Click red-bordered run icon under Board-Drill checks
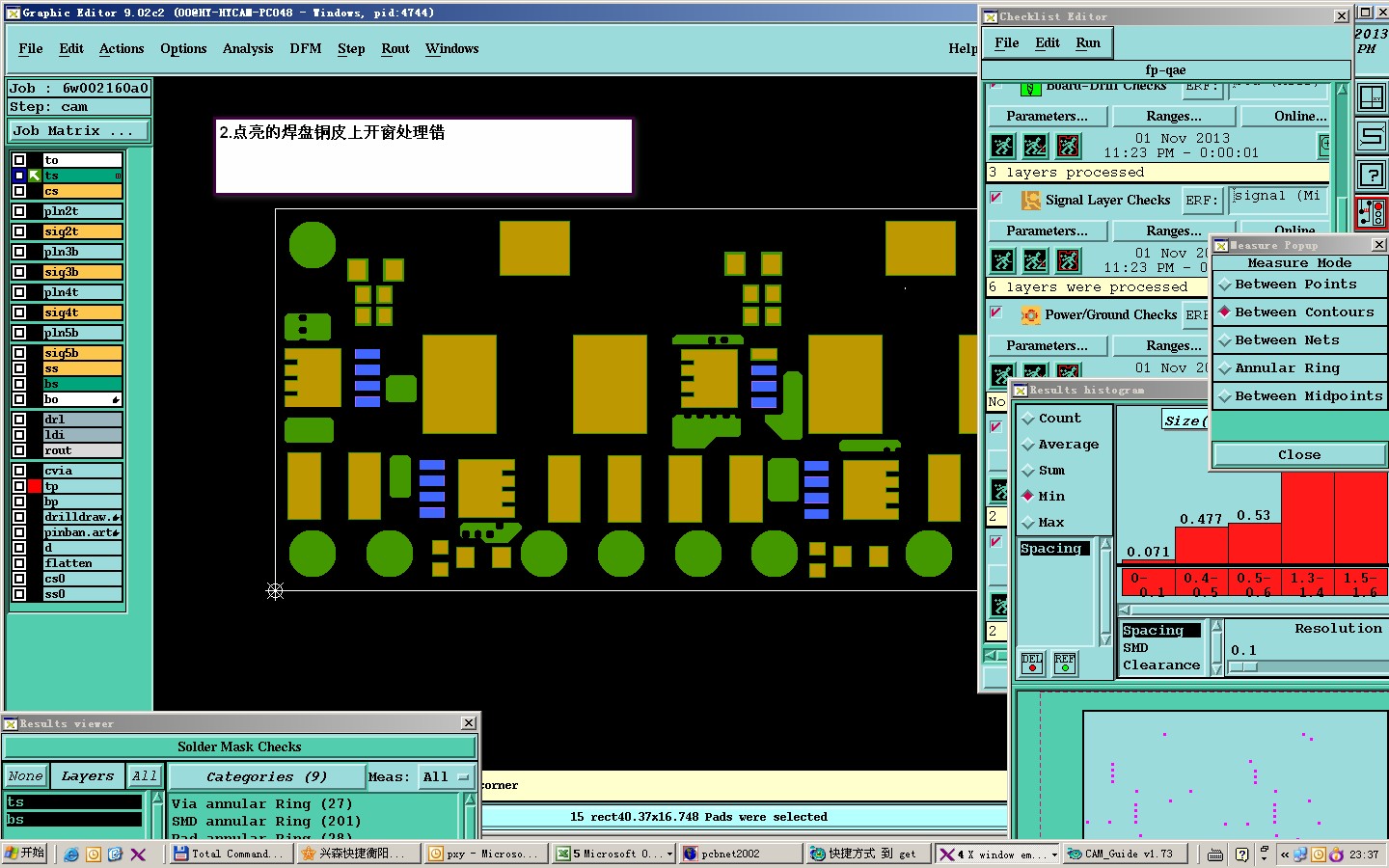Screen dimensions: 1389x868 point(1068,146)
